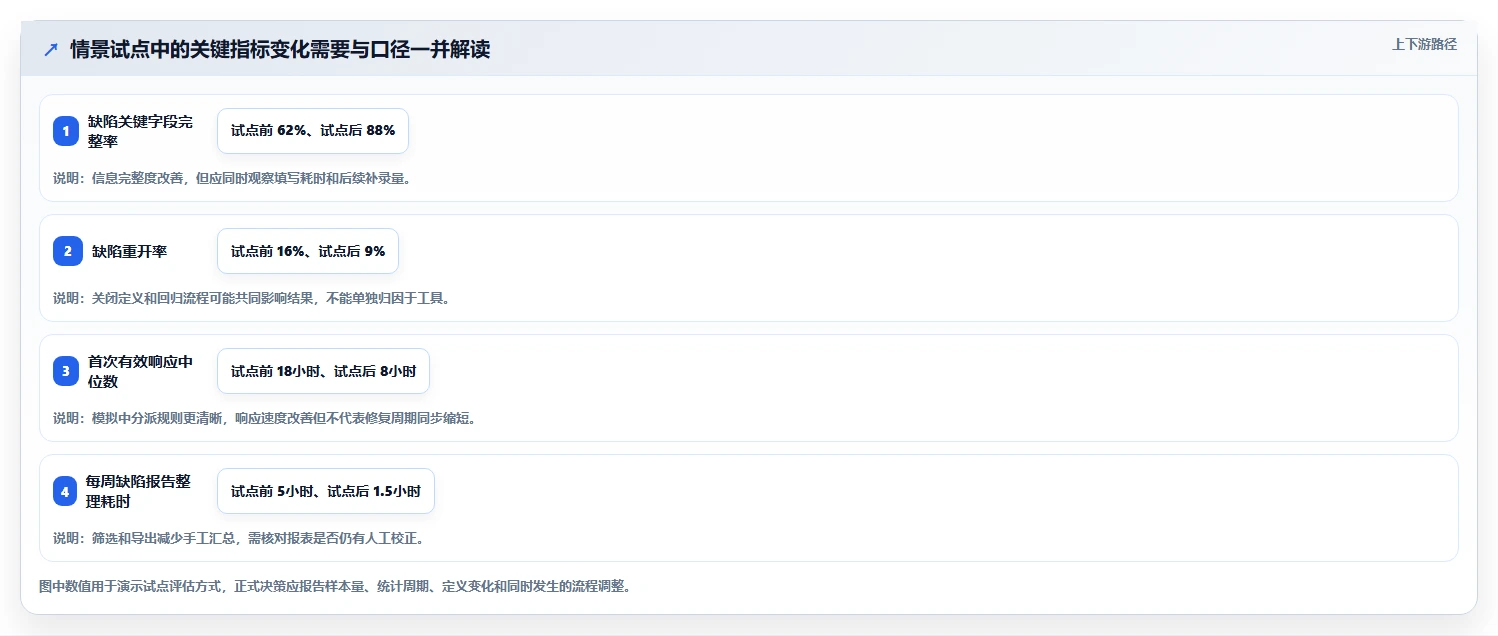This screenshot has height=636, width=1498.
Task: Click the 试点前 5小时、试点后 1.5小时 value chip
Action: click(x=326, y=491)
